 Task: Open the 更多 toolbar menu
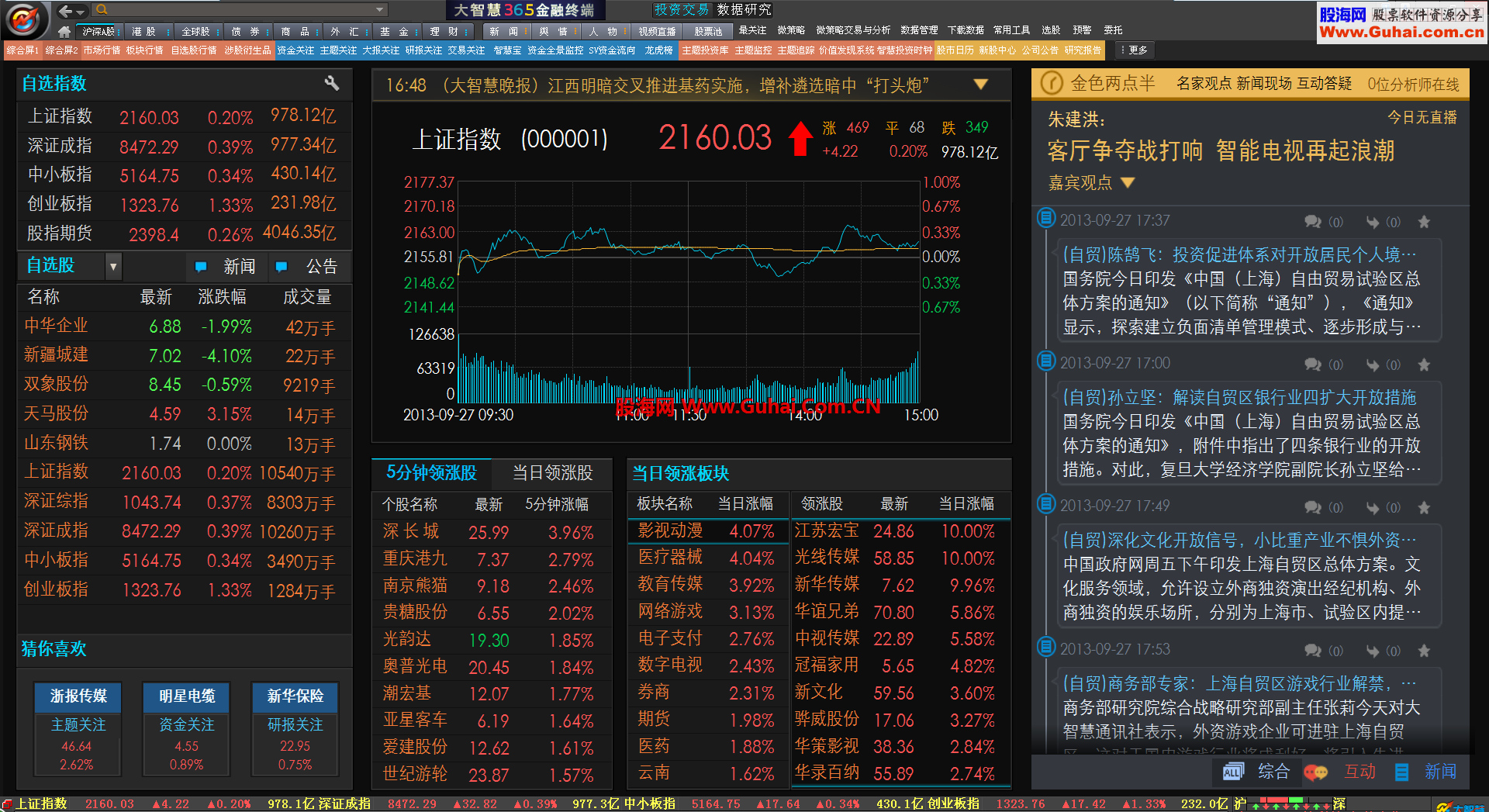1134,50
